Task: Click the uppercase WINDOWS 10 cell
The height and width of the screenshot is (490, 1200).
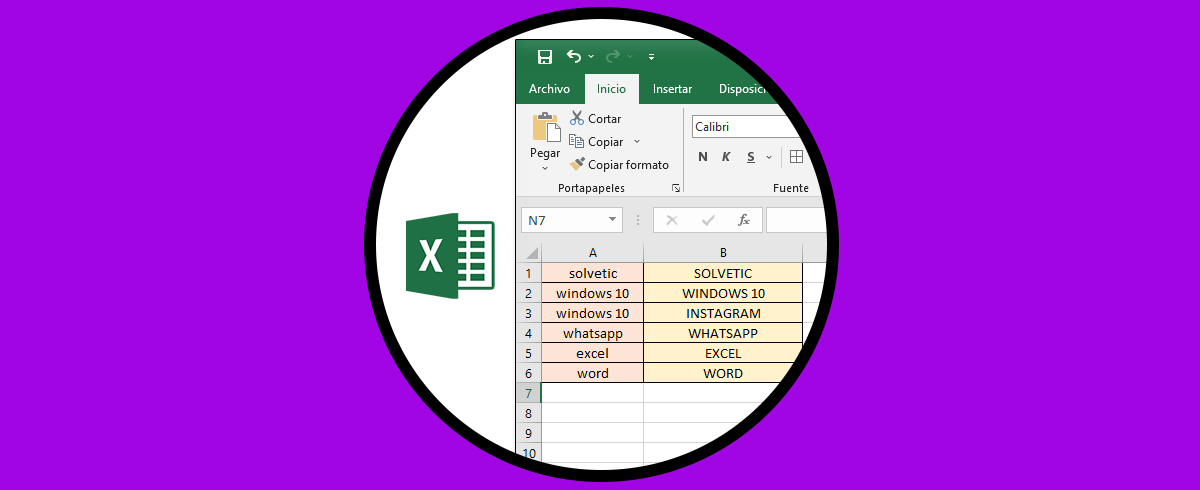Action: tap(723, 293)
